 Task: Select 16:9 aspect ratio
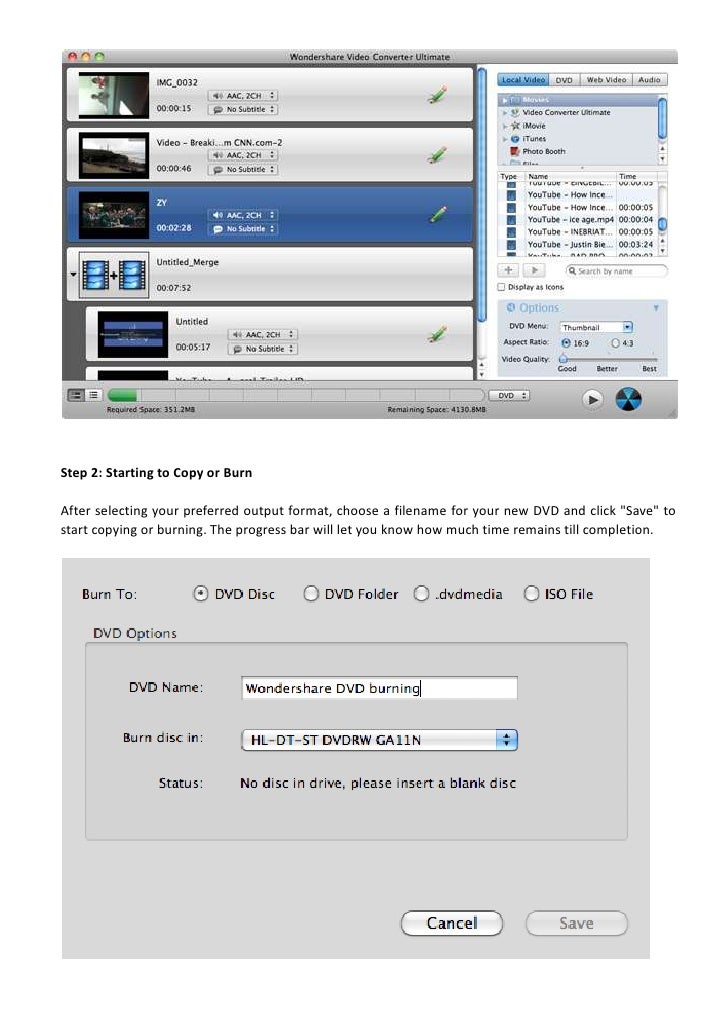click(566, 343)
